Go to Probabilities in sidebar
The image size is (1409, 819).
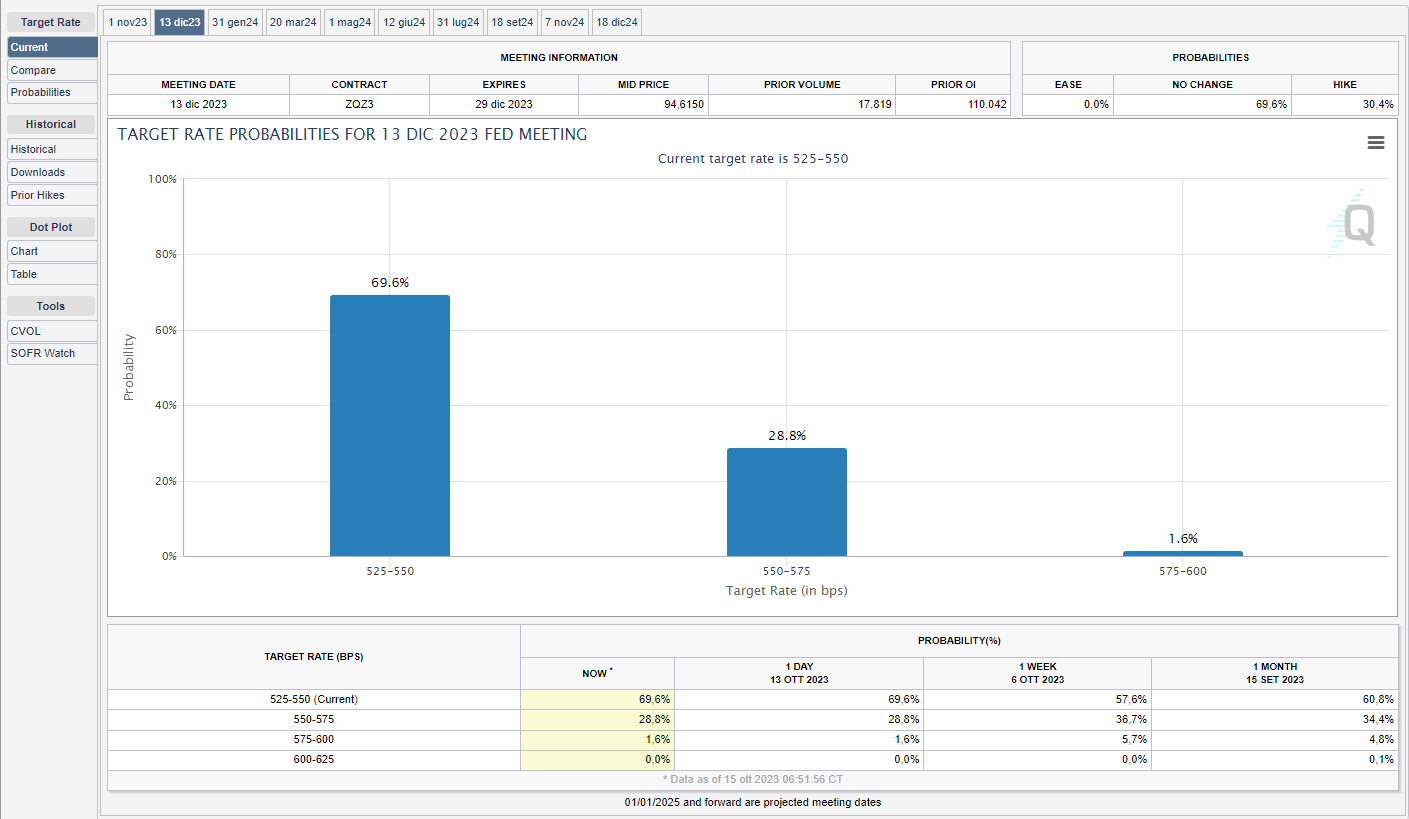tap(52, 92)
